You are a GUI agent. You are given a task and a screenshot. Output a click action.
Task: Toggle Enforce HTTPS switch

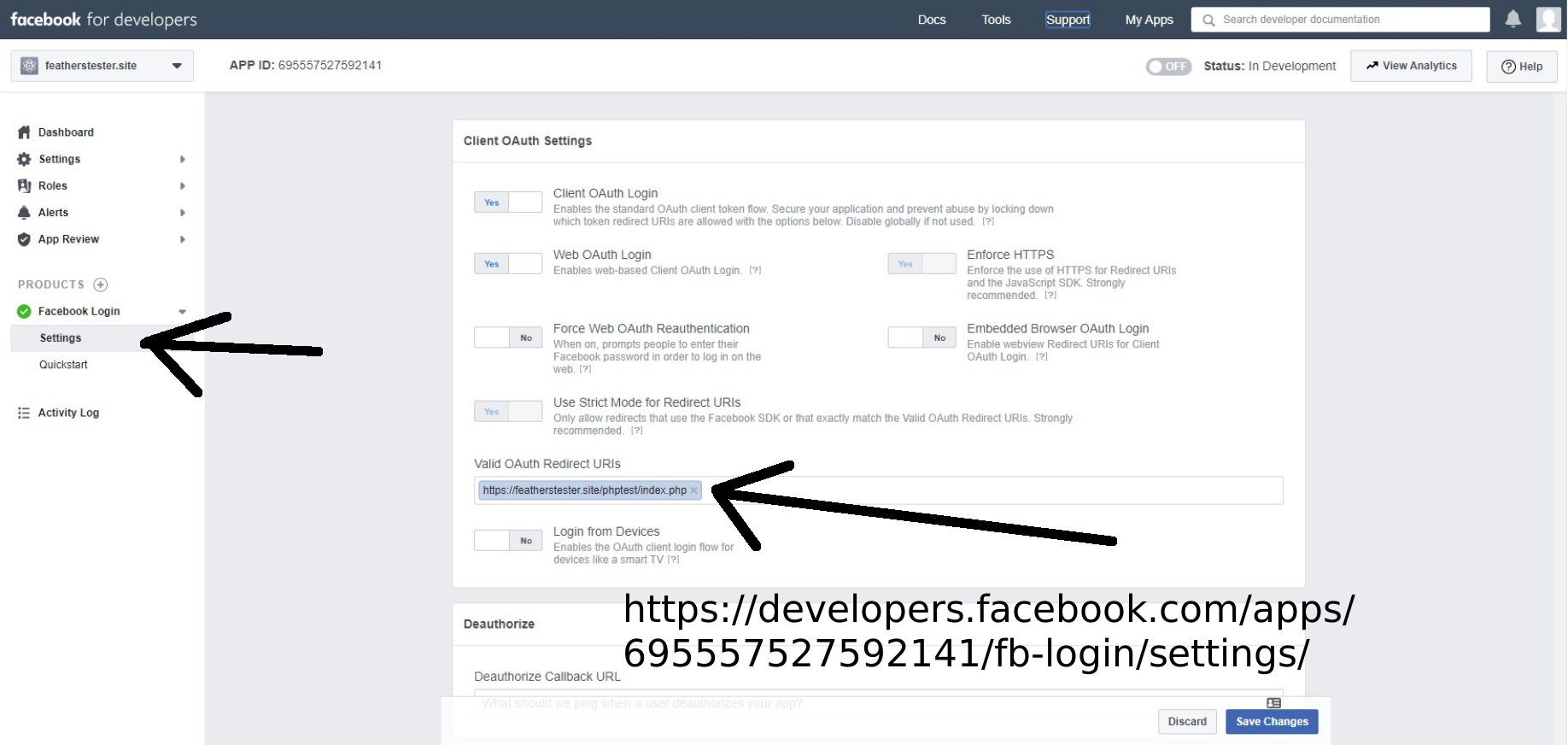[x=921, y=264]
